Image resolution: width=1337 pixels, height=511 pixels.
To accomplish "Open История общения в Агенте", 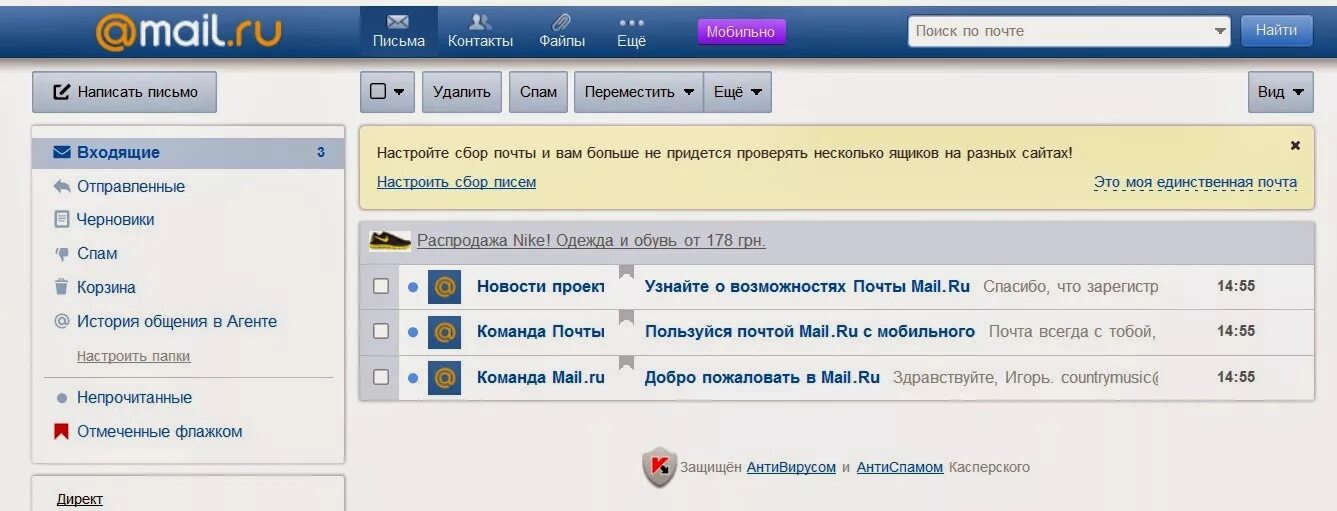I will tap(177, 322).
